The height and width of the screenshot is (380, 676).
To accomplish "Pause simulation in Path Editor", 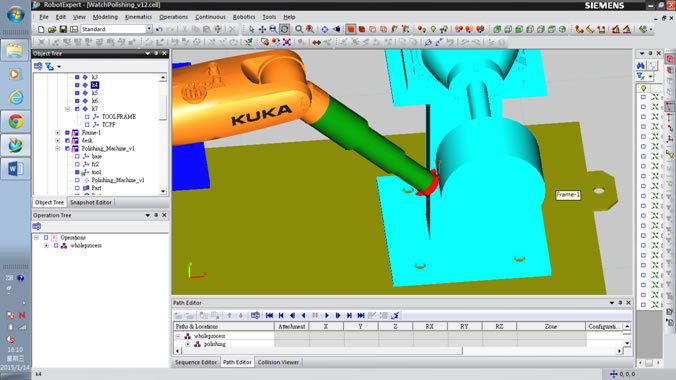I will (x=315, y=315).
